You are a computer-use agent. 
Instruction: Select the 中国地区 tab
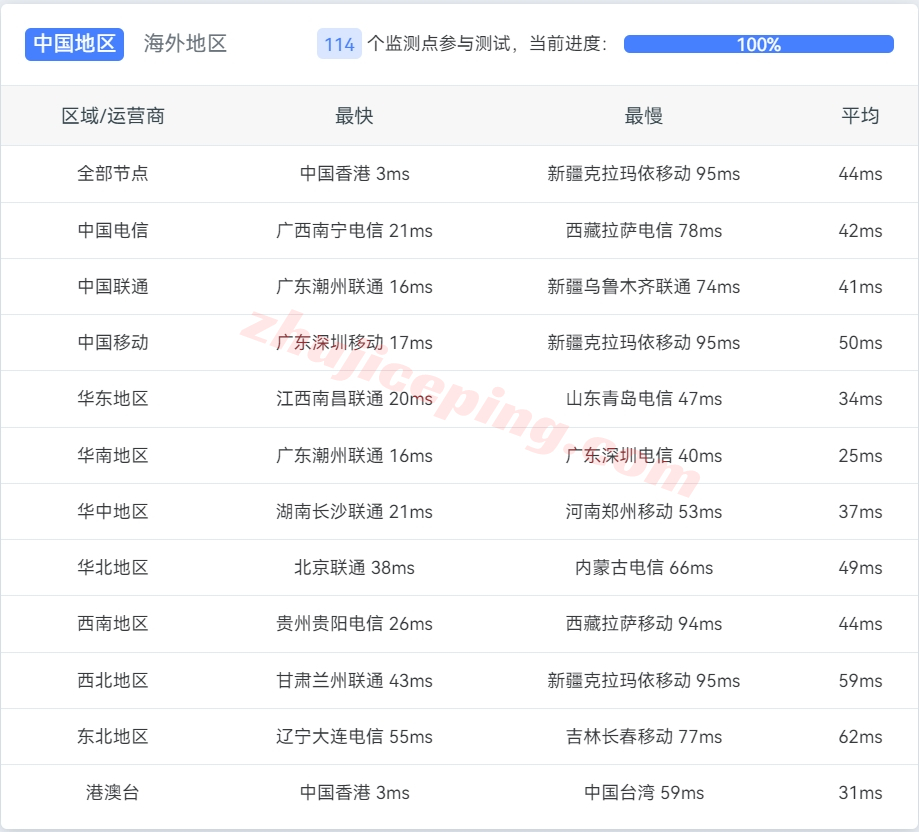point(75,44)
